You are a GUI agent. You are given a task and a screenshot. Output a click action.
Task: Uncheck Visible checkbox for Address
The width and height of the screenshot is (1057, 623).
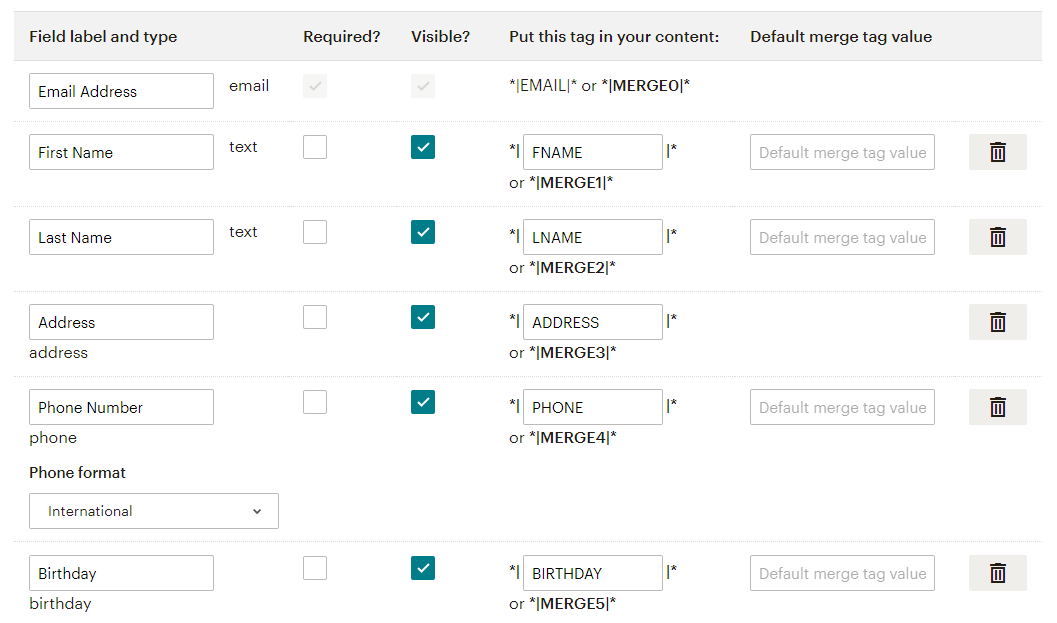point(423,317)
